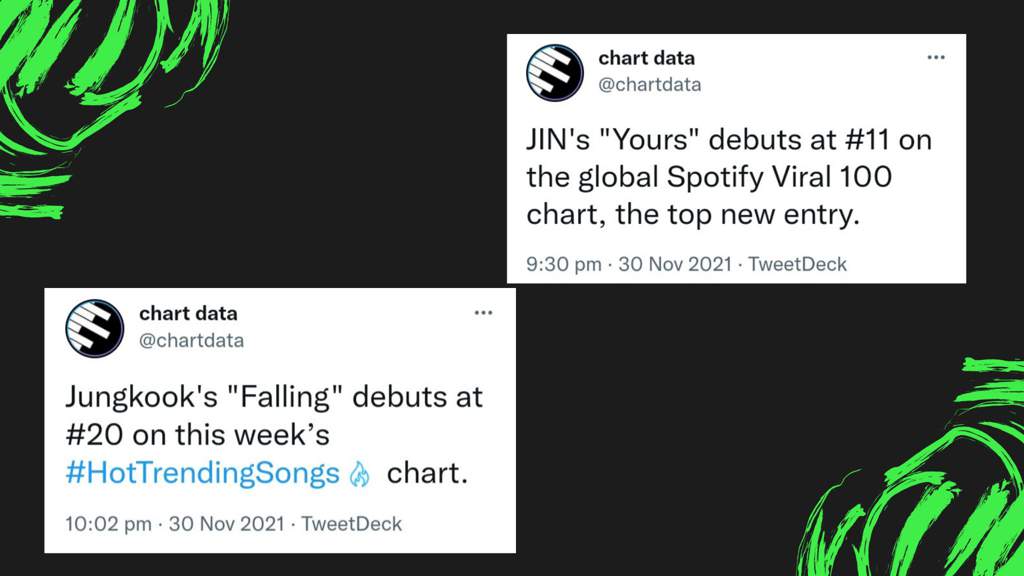Open TweetDeck source label on Jungkook tweet
This screenshot has height=576, width=1024.
click(351, 524)
